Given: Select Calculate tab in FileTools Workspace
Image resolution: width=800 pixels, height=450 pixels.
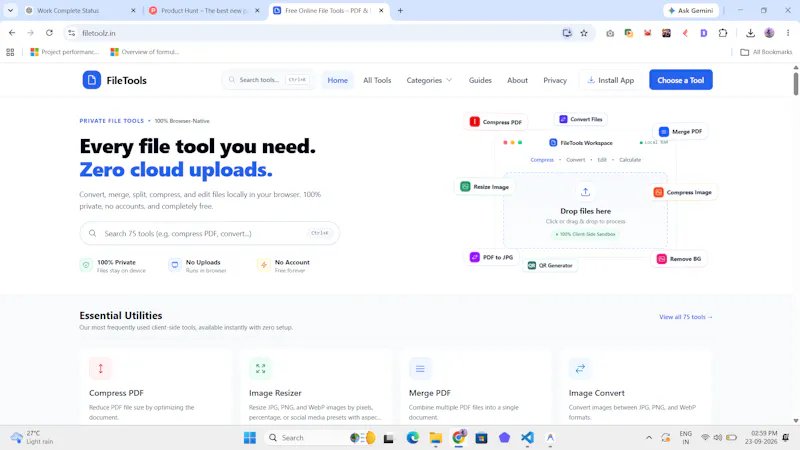Looking at the screenshot, I should [630, 160].
